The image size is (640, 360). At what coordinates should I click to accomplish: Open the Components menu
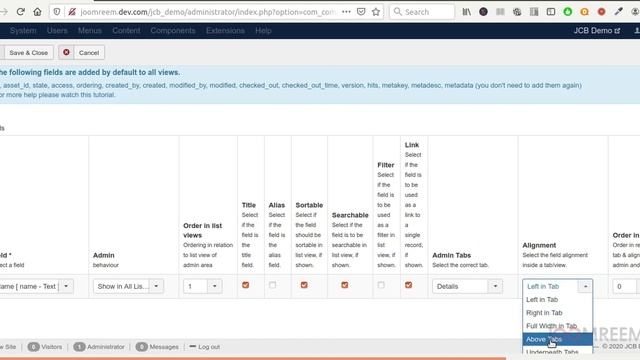point(173,31)
